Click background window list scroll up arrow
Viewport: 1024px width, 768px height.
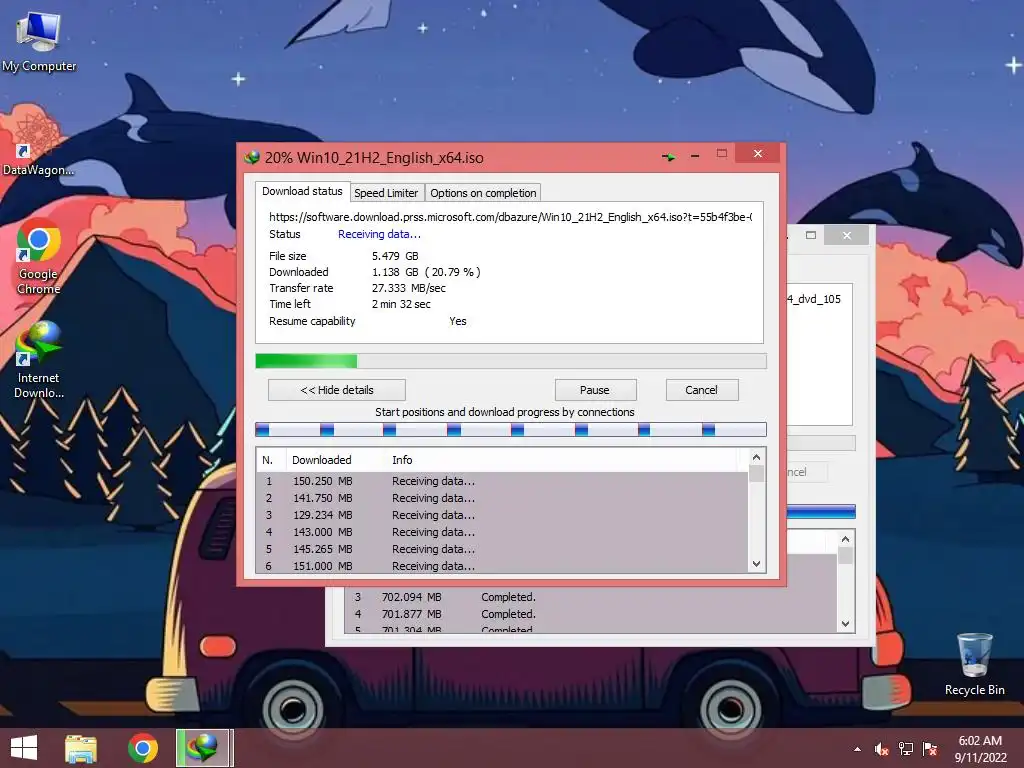pyautogui.click(x=845, y=539)
